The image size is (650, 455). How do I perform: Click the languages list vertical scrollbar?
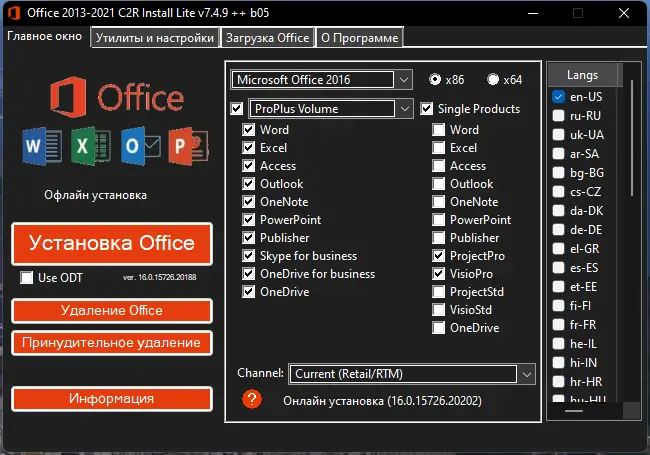coord(632,138)
